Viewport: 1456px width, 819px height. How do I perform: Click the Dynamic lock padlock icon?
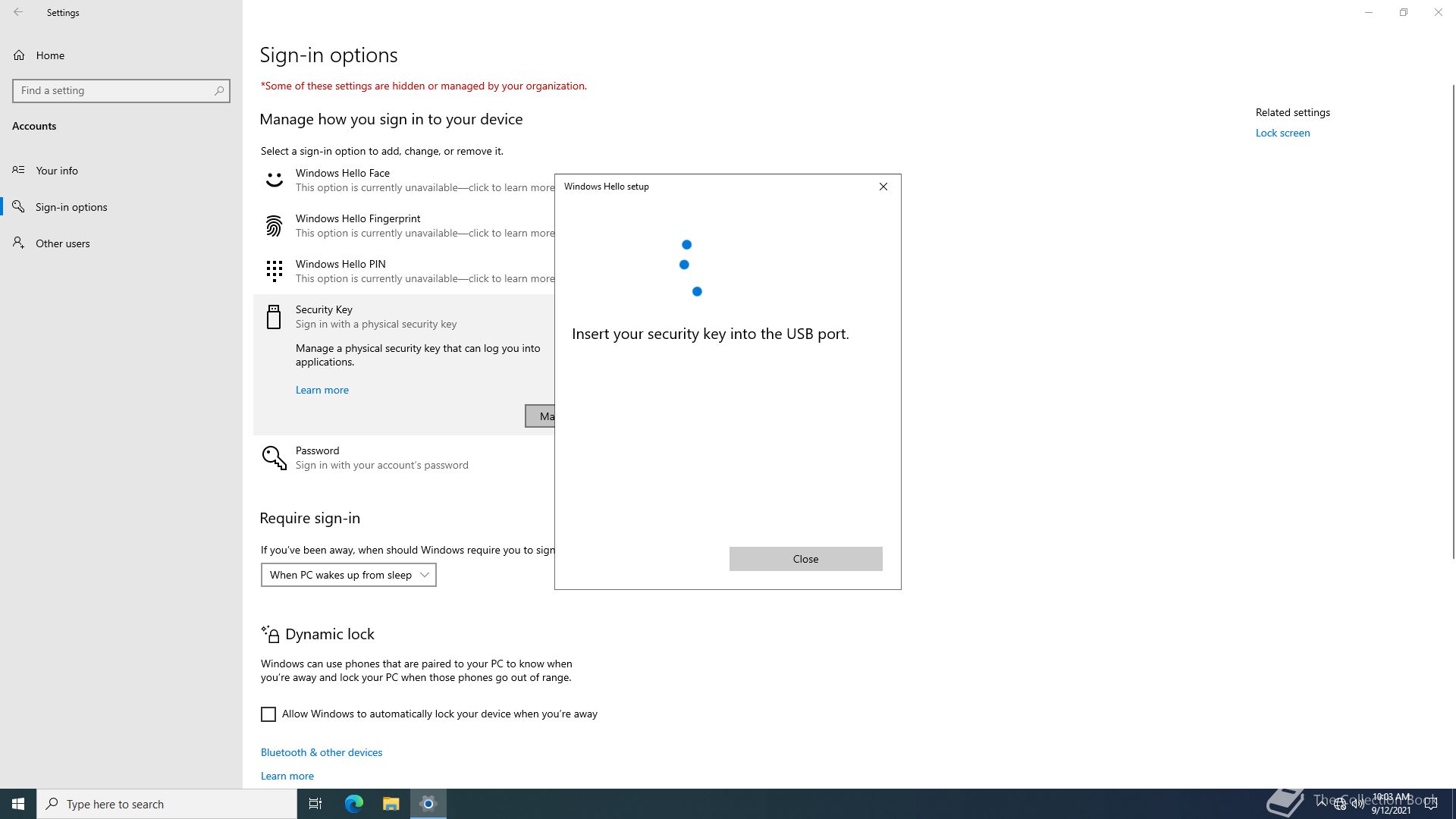(270, 634)
